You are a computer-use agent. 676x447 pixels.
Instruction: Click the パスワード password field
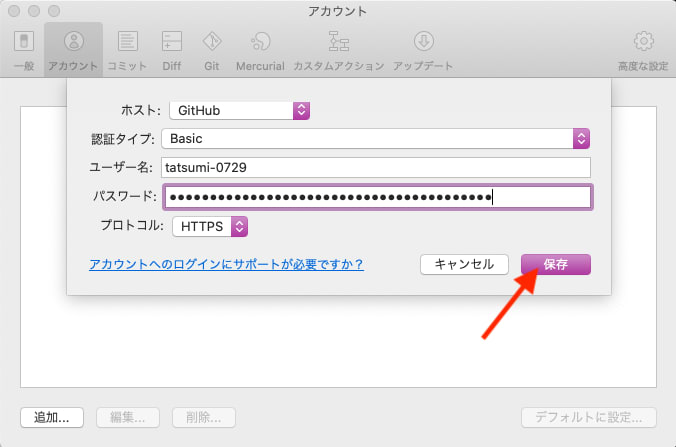point(378,197)
